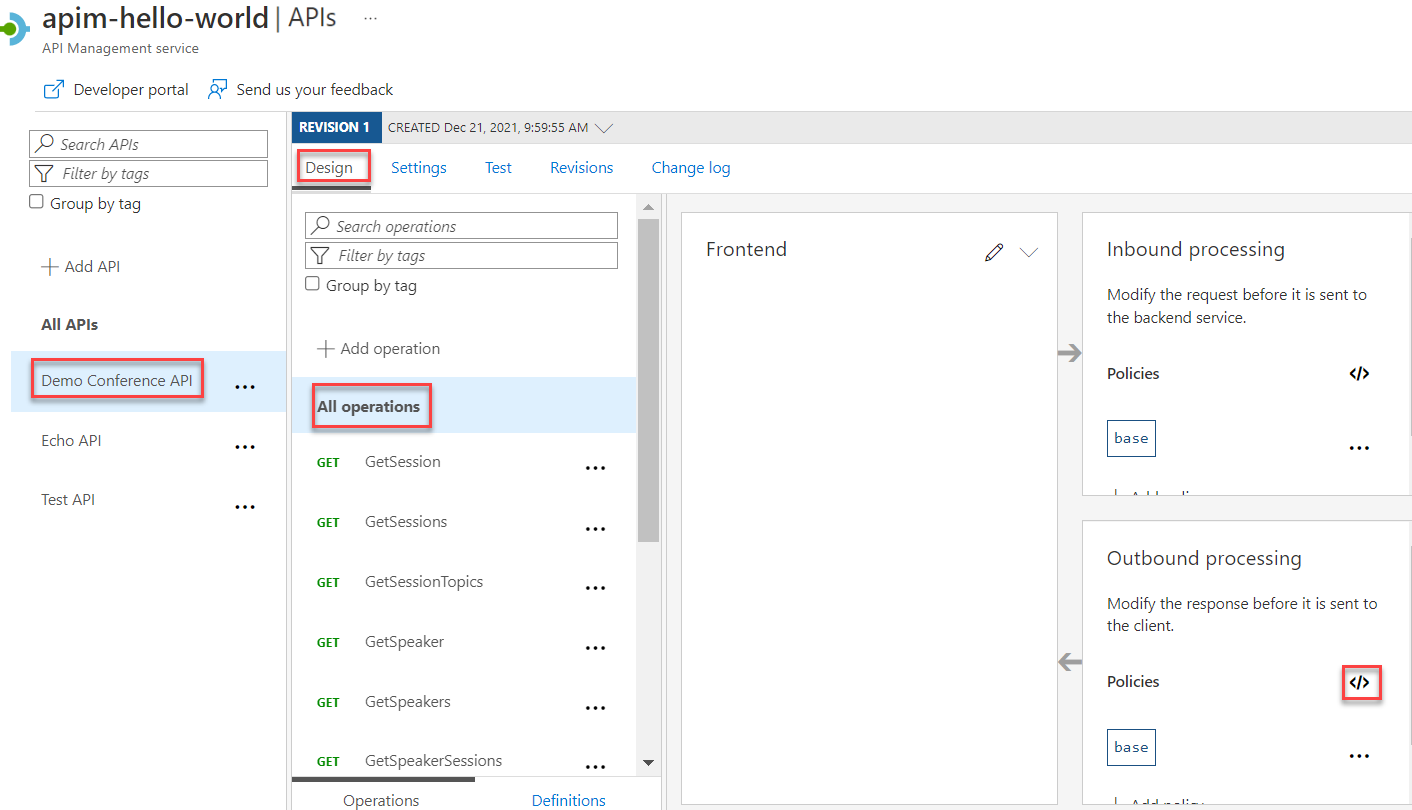Select Echo API in the list
Screen dimensions: 1412x810
pyautogui.click(x=71, y=441)
